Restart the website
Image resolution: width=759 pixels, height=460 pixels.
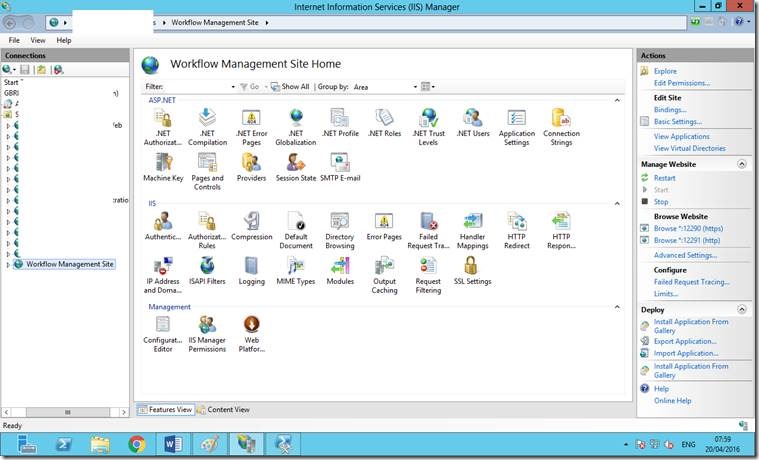(664, 178)
